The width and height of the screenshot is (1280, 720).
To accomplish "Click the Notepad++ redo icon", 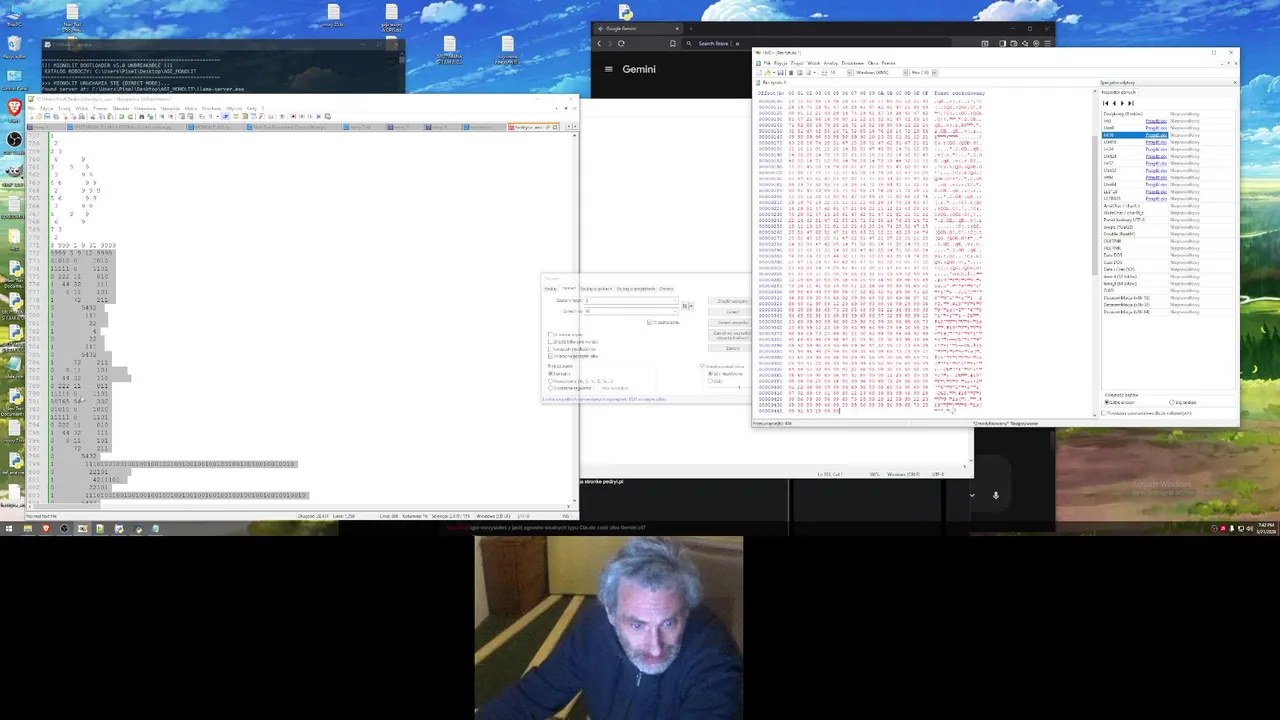I will [x=131, y=117].
